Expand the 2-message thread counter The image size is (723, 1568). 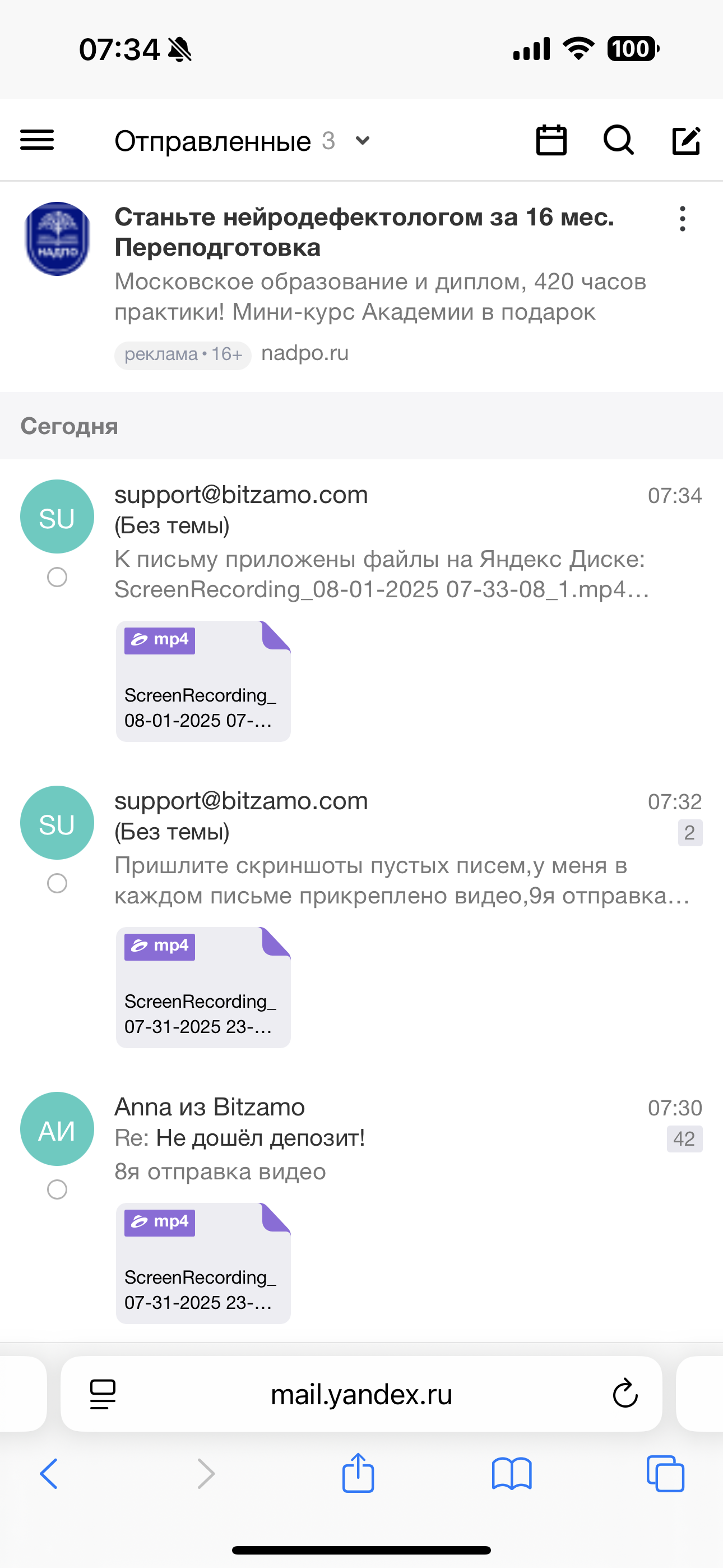689,833
